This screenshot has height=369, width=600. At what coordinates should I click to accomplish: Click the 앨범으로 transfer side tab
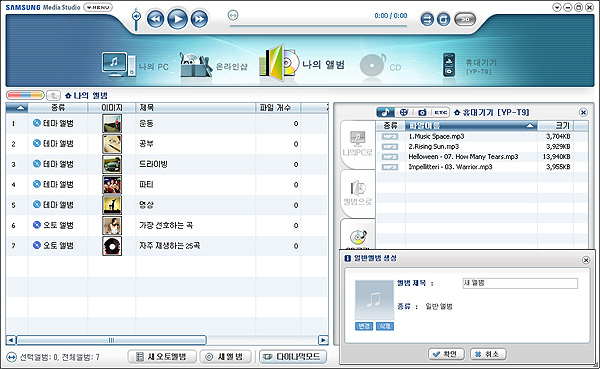point(357,193)
